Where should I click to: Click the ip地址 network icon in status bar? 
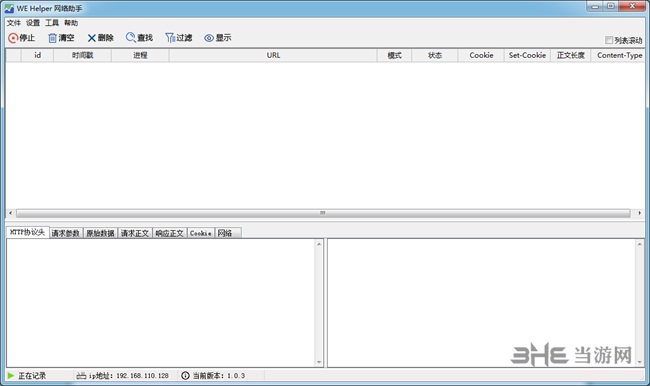coord(81,376)
